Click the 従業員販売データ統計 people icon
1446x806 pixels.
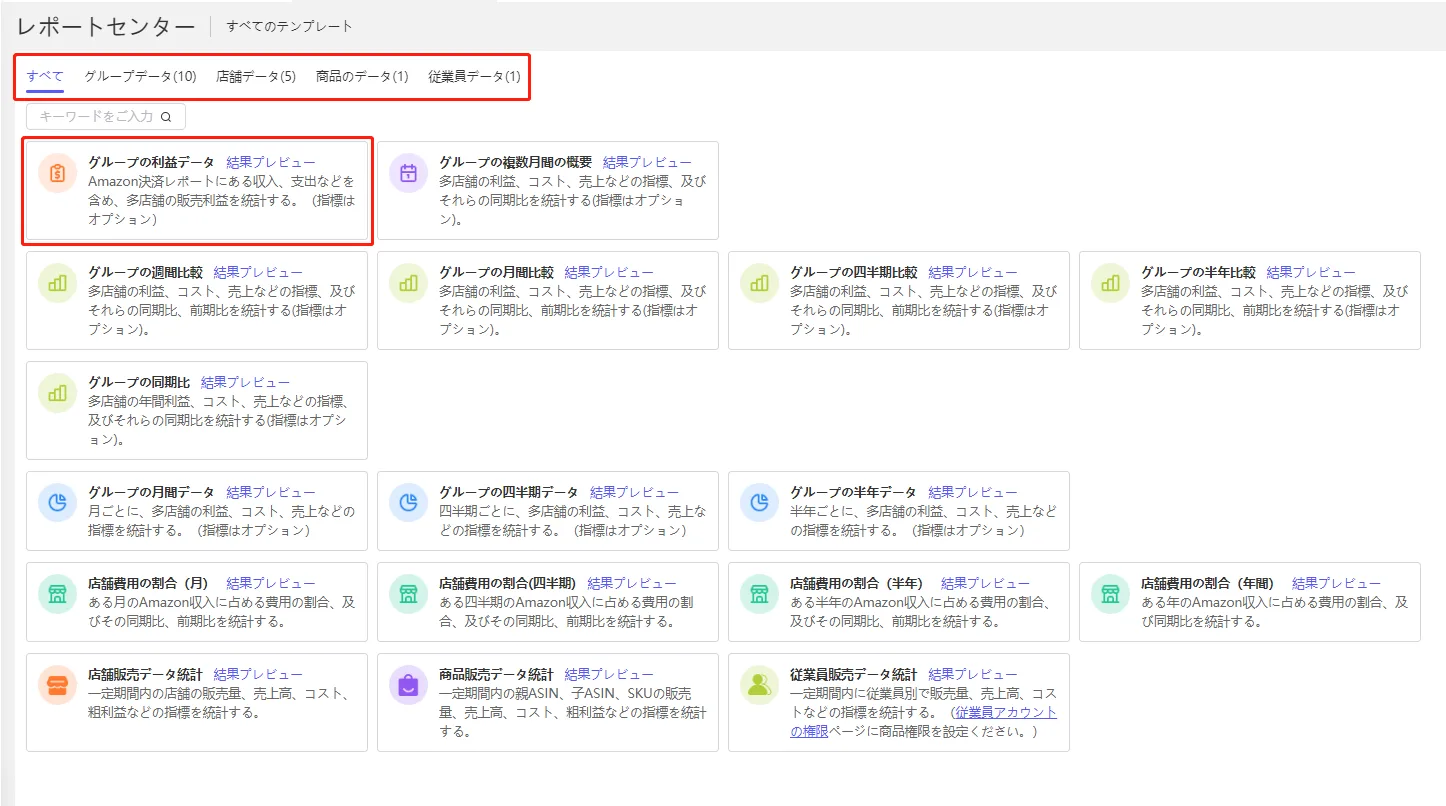(x=760, y=685)
